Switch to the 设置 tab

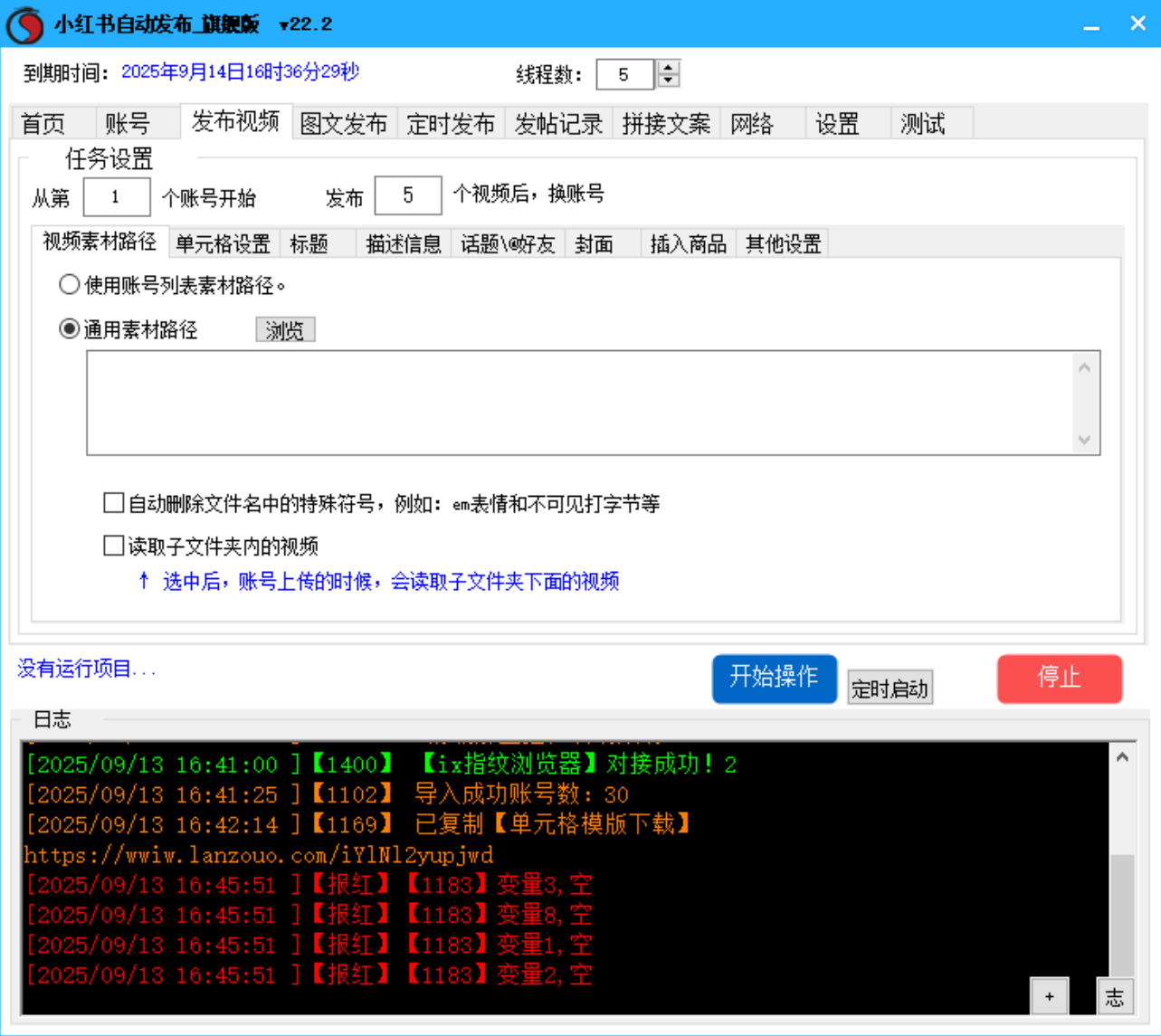pos(838,124)
